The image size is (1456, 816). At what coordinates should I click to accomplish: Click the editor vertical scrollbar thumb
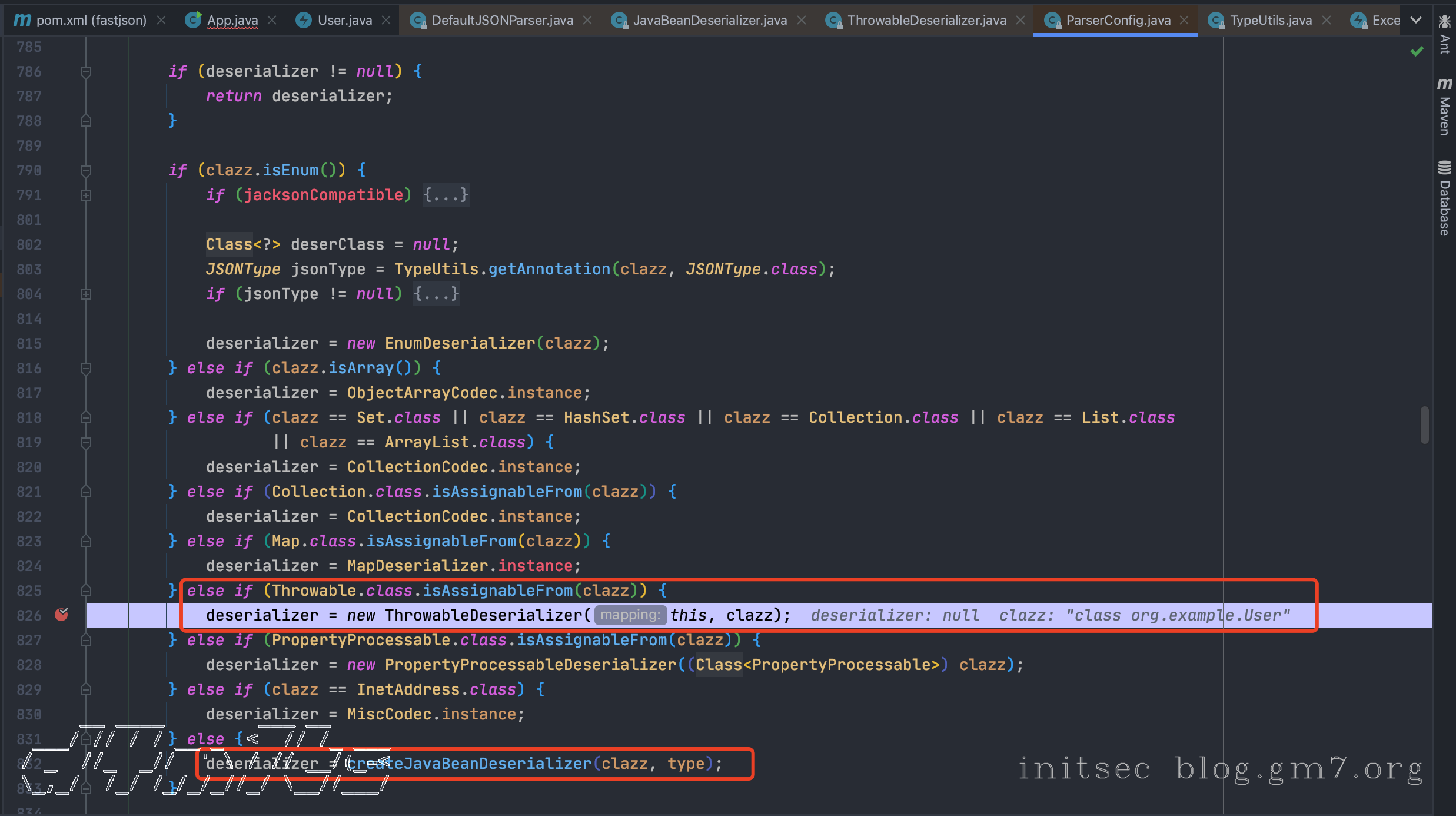(1424, 425)
